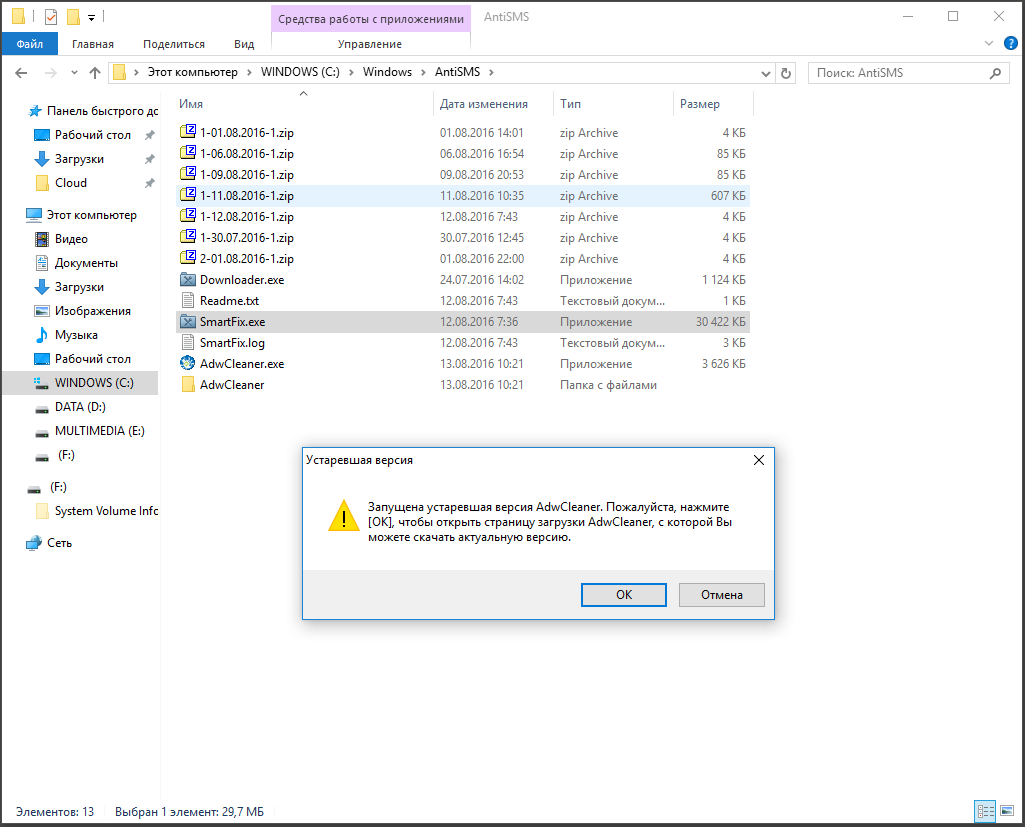Screen dimensions: 1025x827
Task: Click the AntiSMS search field
Action: pos(900,73)
